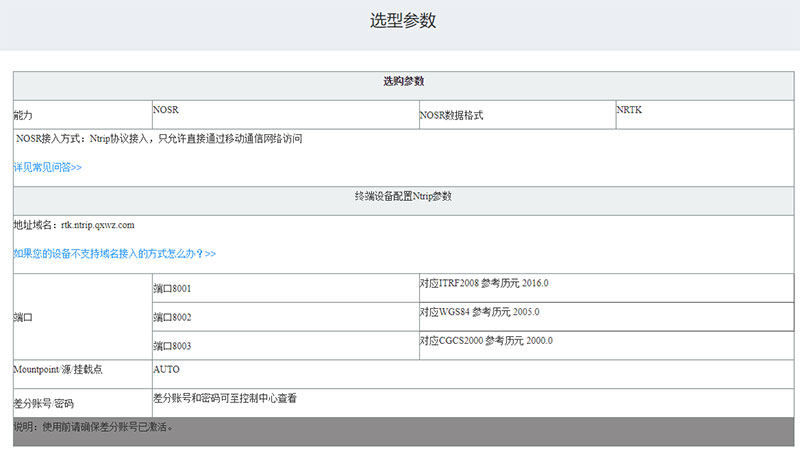Select the 选购参数 table header
This screenshot has width=800, height=452.
[x=403, y=81]
